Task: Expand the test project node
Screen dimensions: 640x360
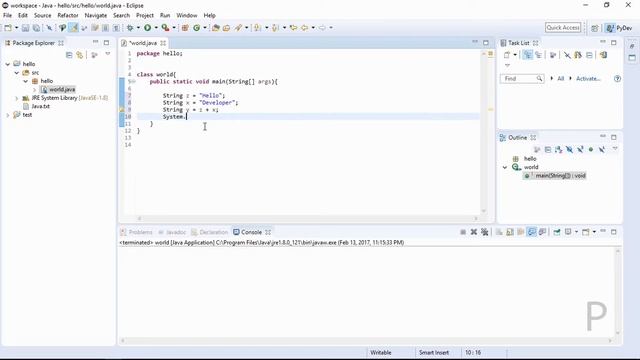Action: point(7,115)
